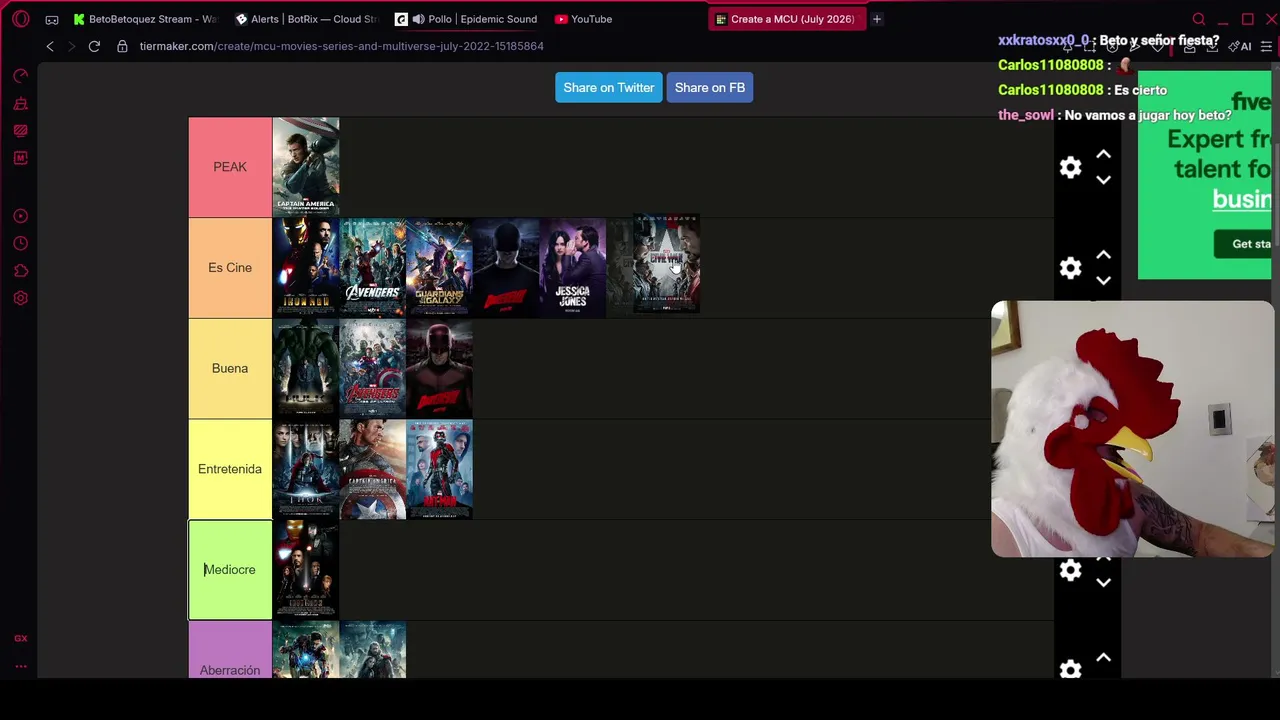Click the Get started ad button
This screenshot has height=720, width=1280.
tap(1244, 244)
